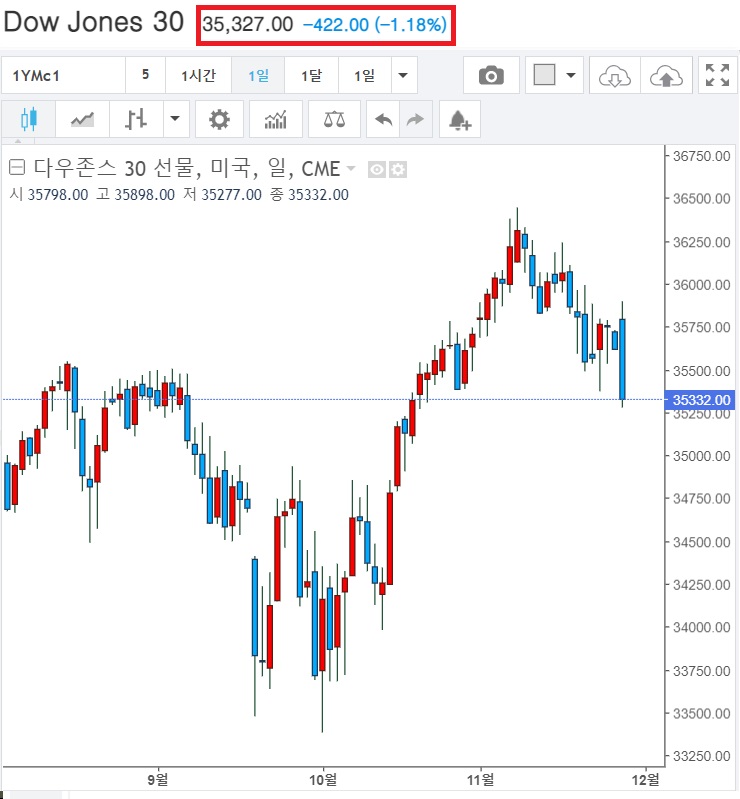Open chart settings gear icon
Screen dimensions: 740x799
pyautogui.click(x=219, y=119)
